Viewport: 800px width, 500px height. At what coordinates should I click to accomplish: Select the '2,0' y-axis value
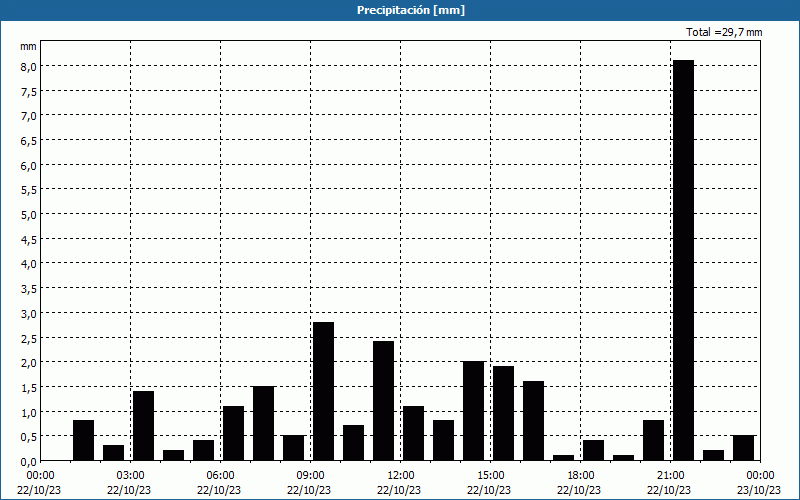pos(29,363)
